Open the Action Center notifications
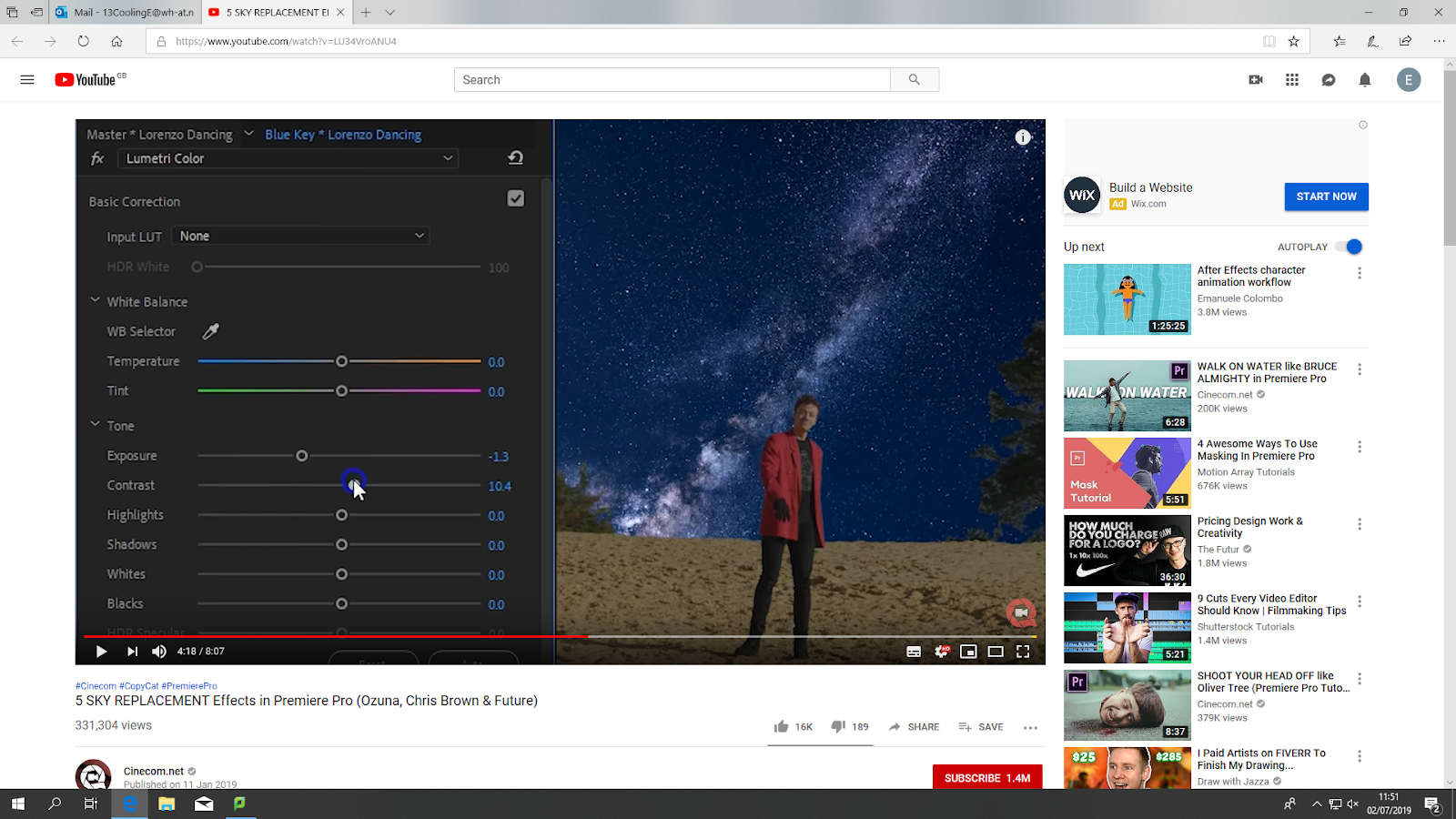The image size is (1456, 819). [x=1431, y=804]
